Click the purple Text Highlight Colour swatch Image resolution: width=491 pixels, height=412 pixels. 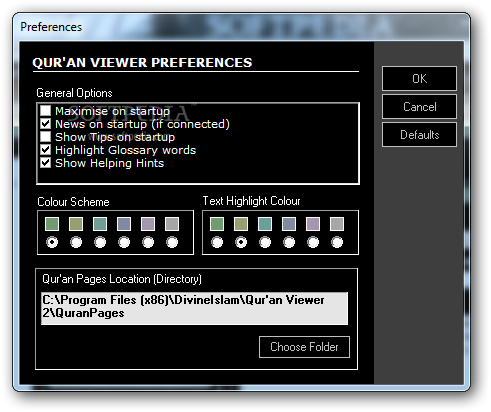coord(313,224)
